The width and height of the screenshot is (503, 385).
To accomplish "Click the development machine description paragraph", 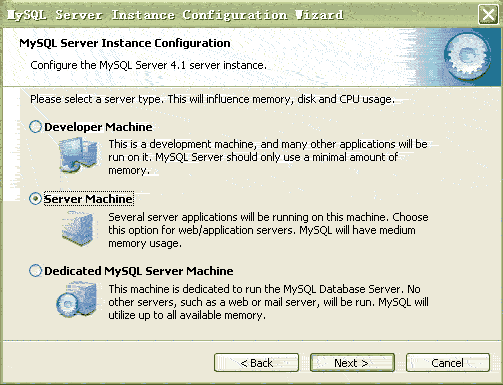I will tap(268, 157).
